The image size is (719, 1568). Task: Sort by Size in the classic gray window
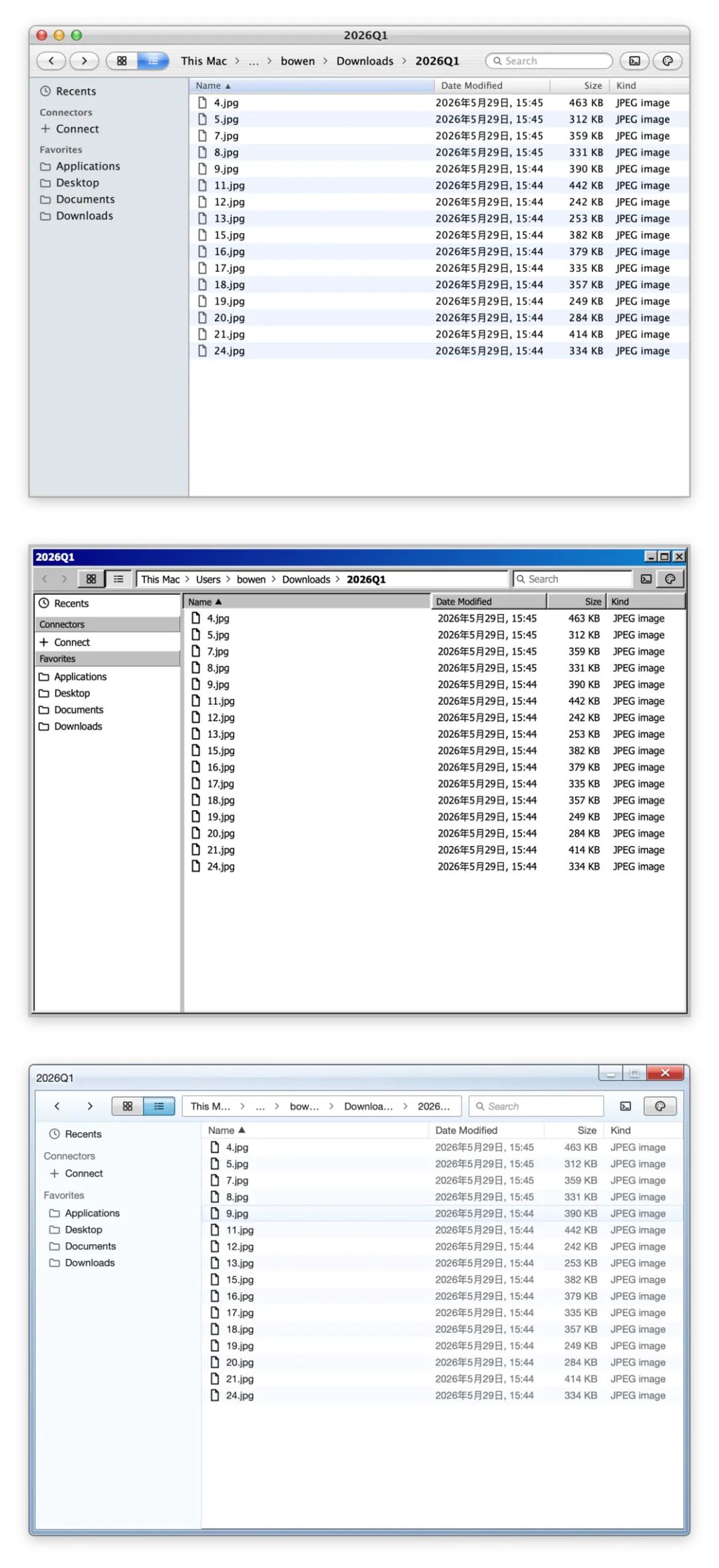[x=577, y=601]
